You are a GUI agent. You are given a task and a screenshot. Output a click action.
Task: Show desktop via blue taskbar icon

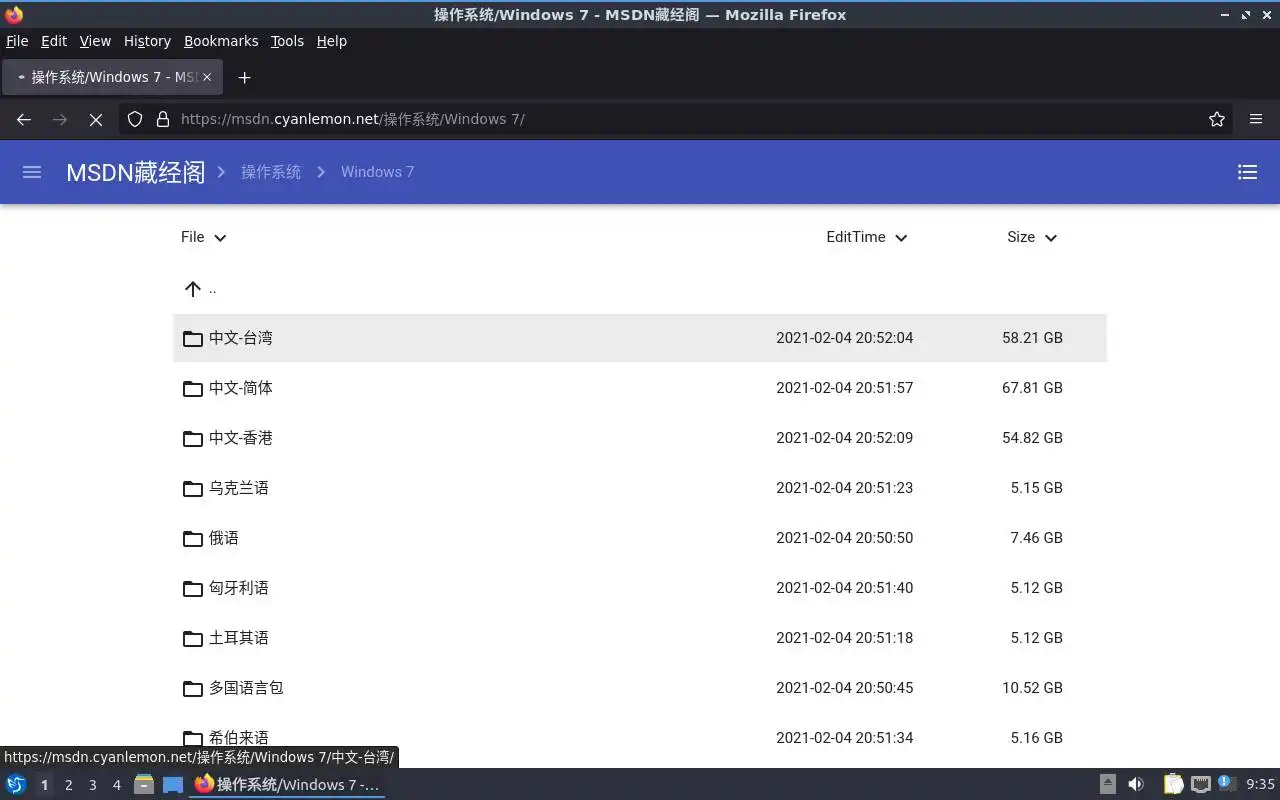click(173, 785)
